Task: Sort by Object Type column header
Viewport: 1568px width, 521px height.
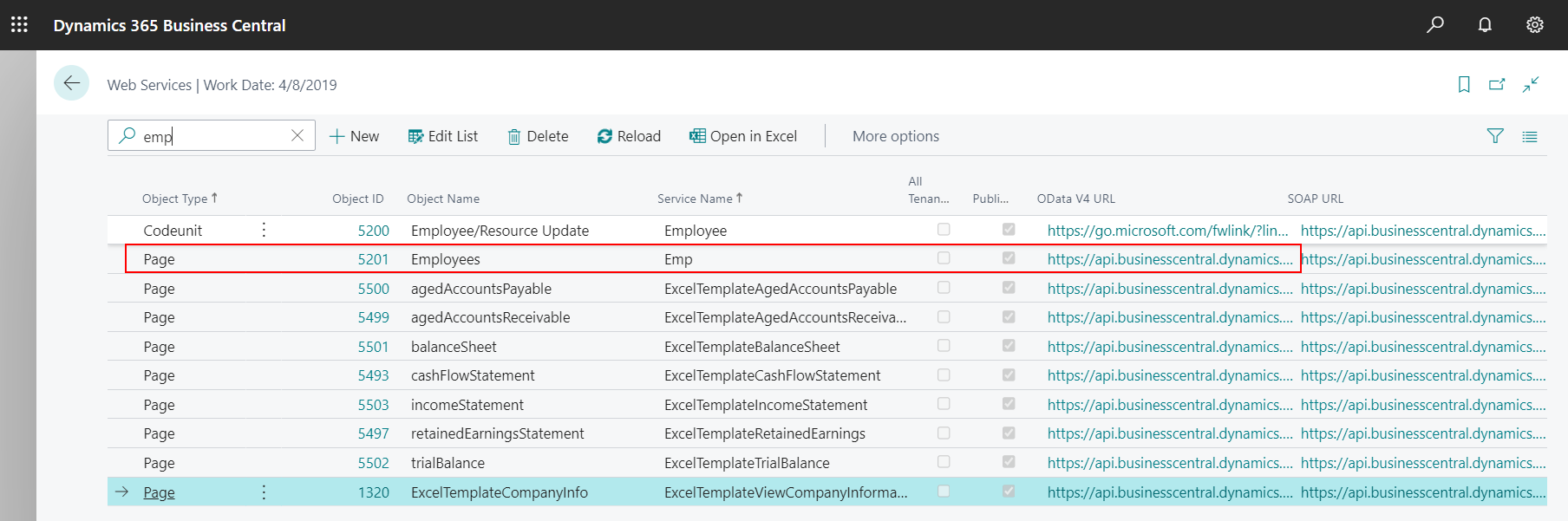Action: [x=180, y=199]
